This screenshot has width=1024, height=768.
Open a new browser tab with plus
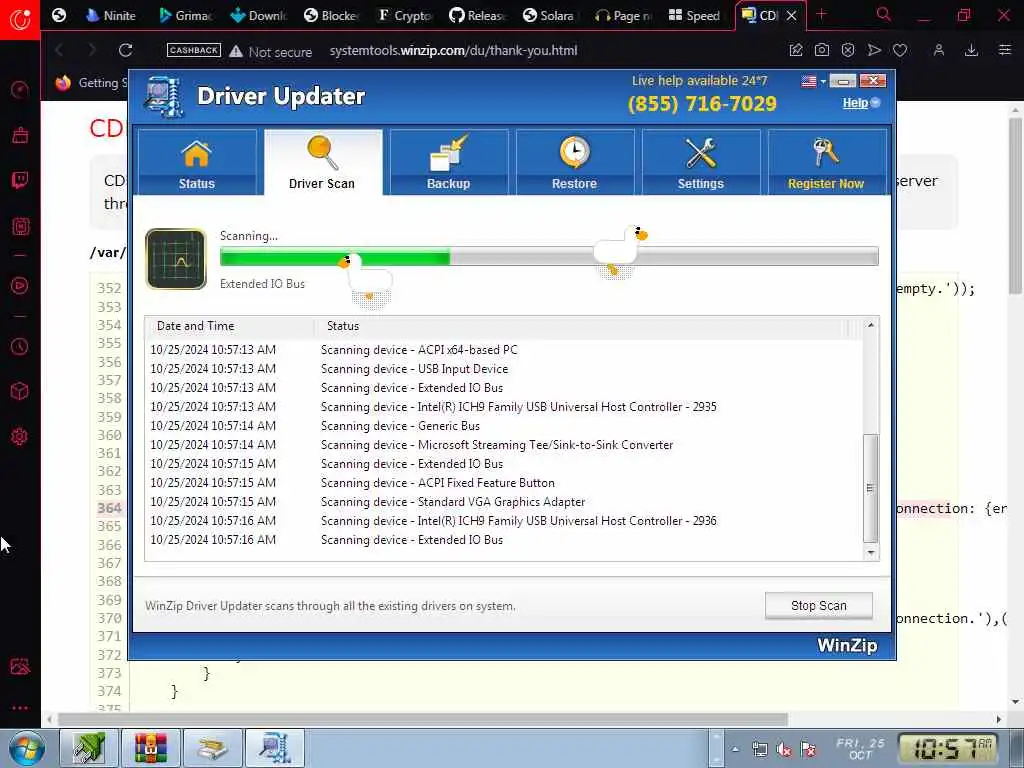(x=822, y=14)
